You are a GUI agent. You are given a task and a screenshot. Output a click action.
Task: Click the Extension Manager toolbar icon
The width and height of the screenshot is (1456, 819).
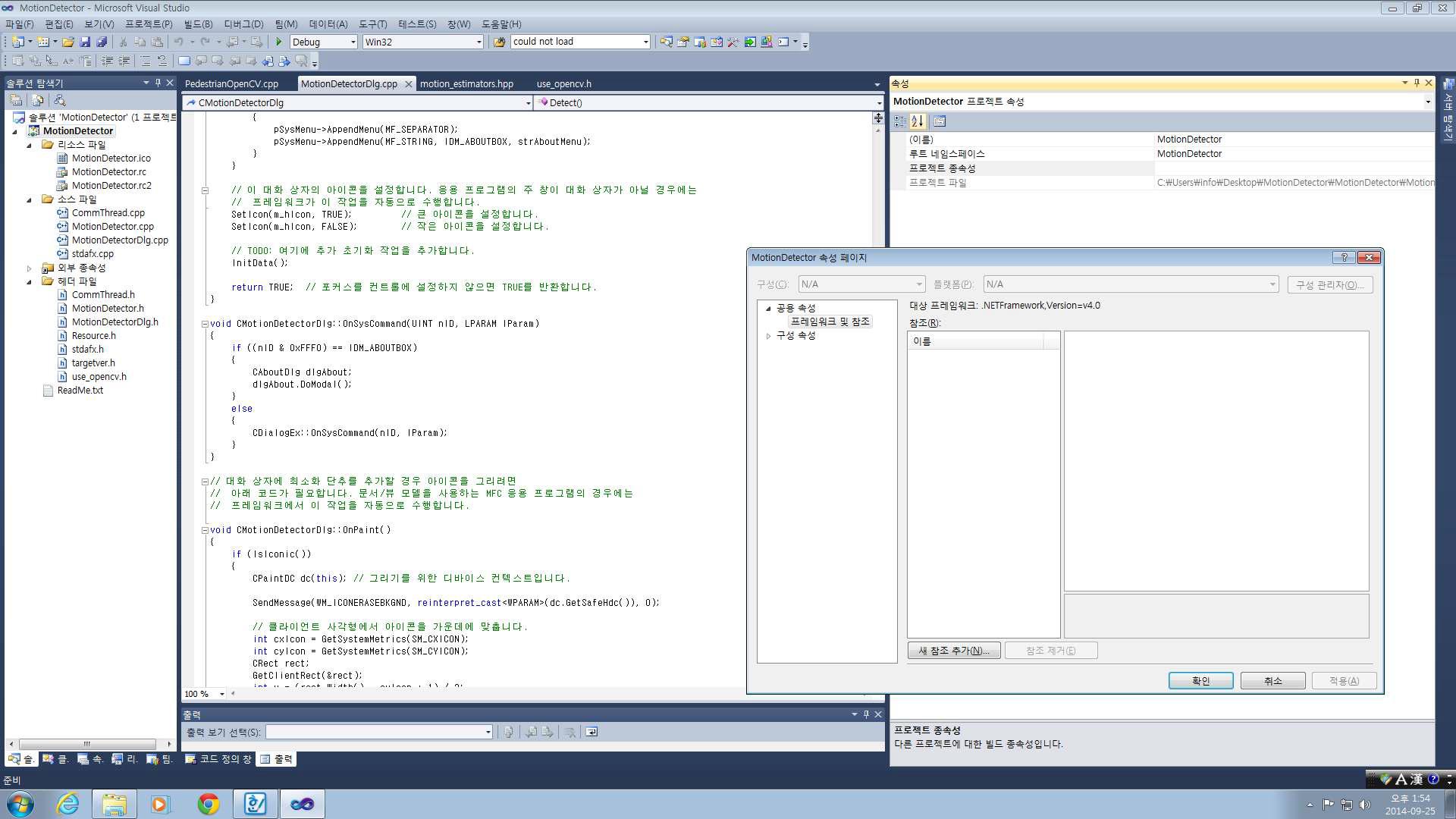766,42
